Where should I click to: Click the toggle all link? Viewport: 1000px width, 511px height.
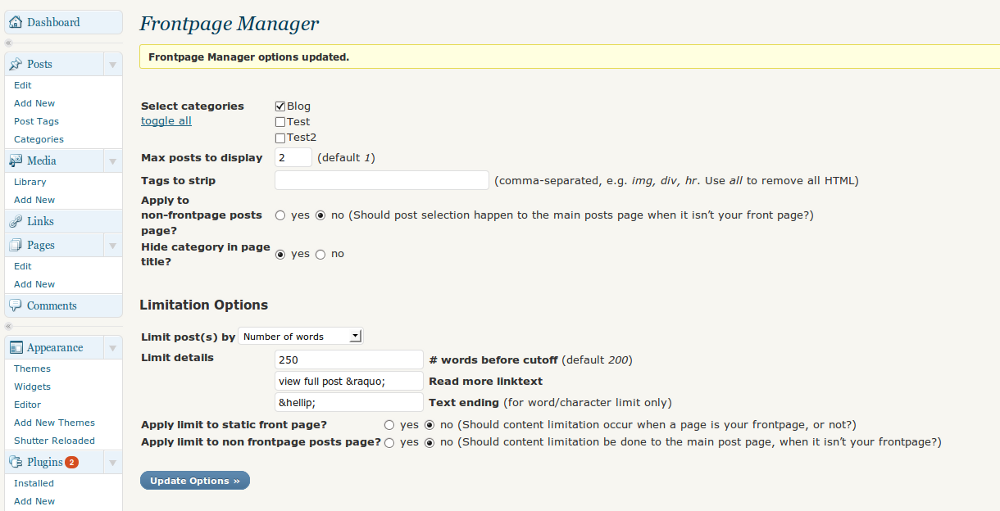click(x=166, y=121)
